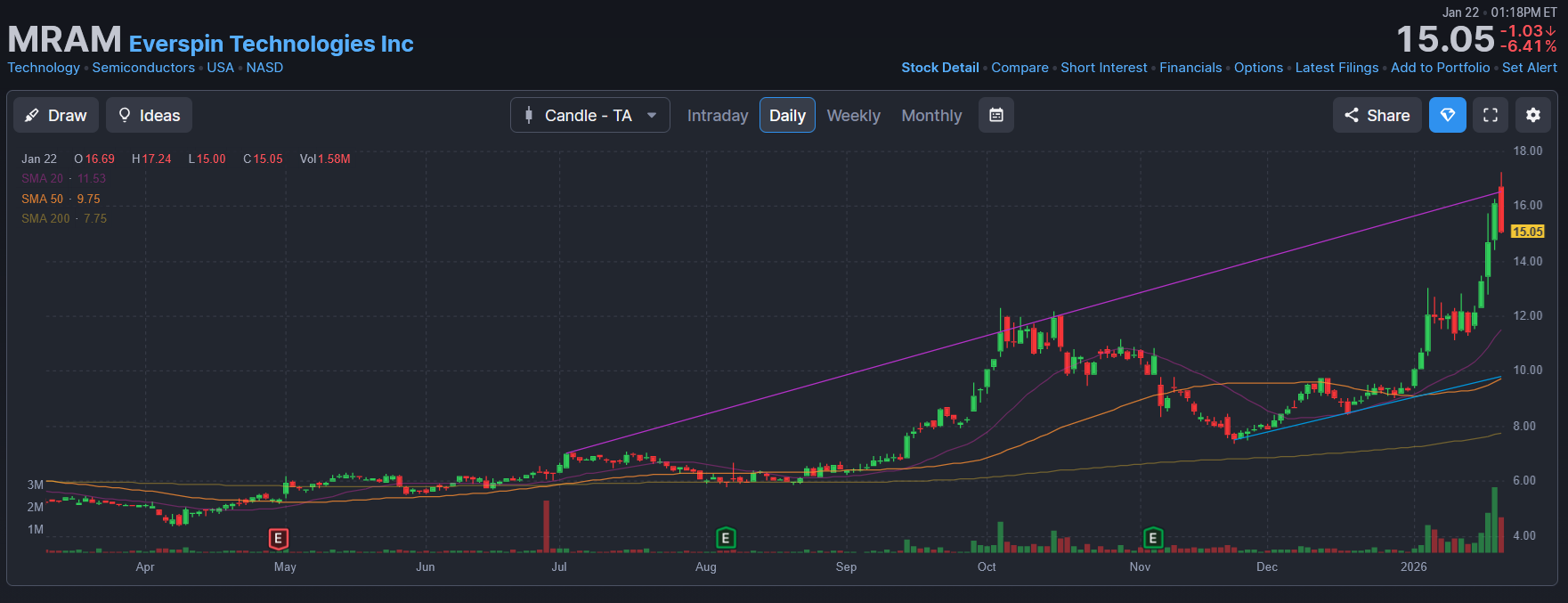Click the 15.05 last price in header
The height and width of the screenshot is (603, 1568).
pyautogui.click(x=1444, y=39)
